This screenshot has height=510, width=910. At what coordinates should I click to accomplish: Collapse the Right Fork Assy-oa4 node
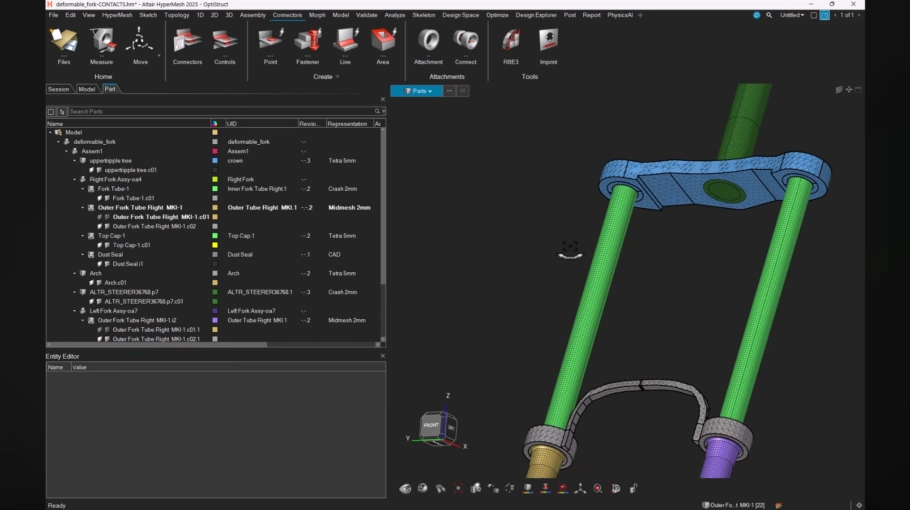pos(75,179)
